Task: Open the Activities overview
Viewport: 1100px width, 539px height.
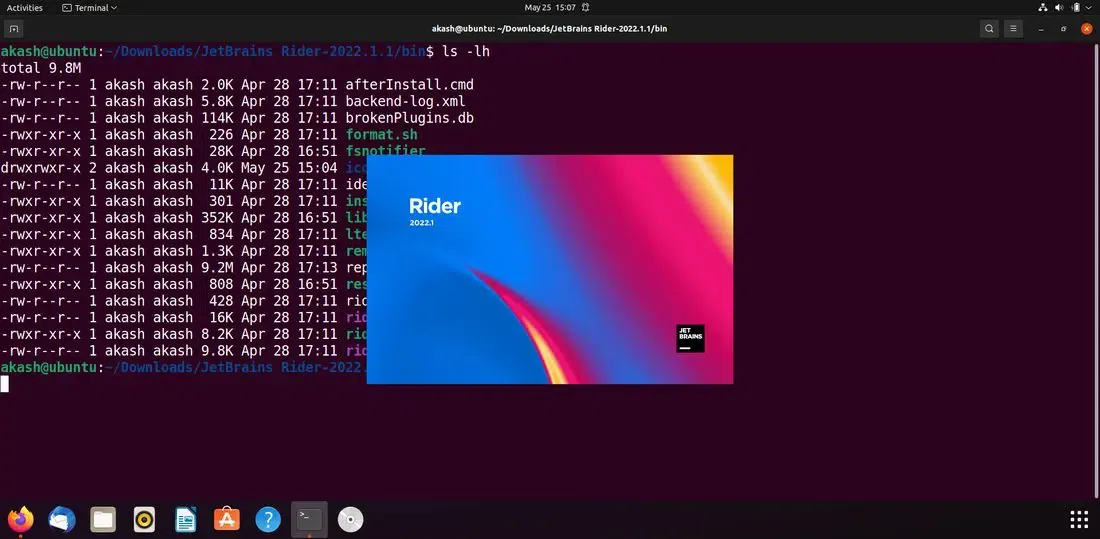Action: [25, 8]
